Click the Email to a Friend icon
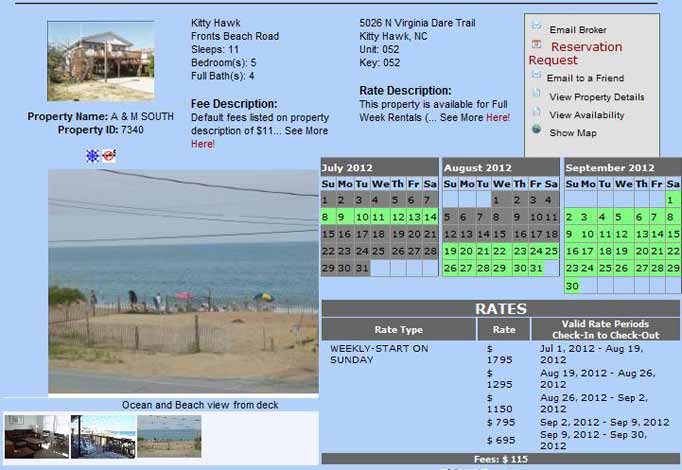The image size is (682, 470). 537,75
